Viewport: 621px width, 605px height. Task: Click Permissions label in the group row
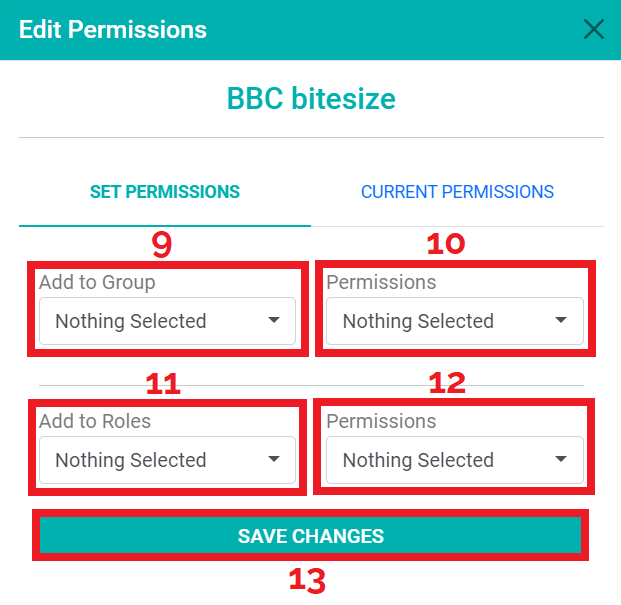pyautogui.click(x=381, y=282)
